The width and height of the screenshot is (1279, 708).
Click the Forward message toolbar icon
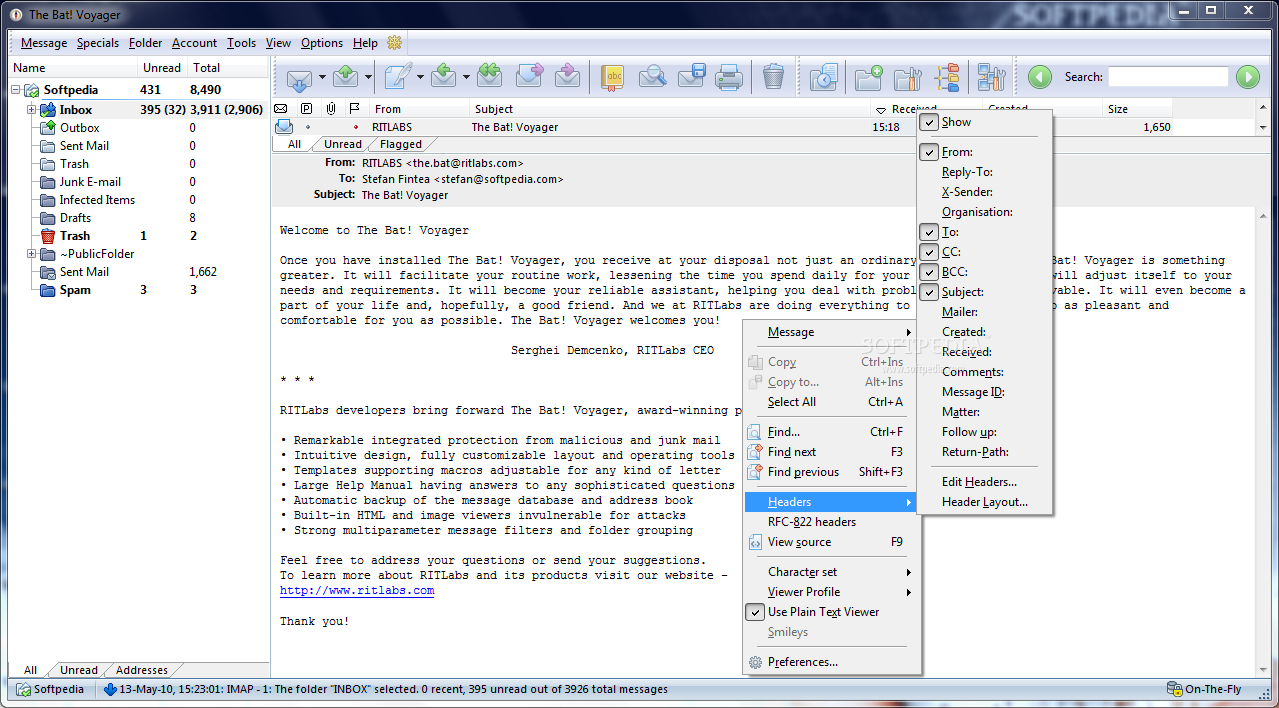pos(529,77)
